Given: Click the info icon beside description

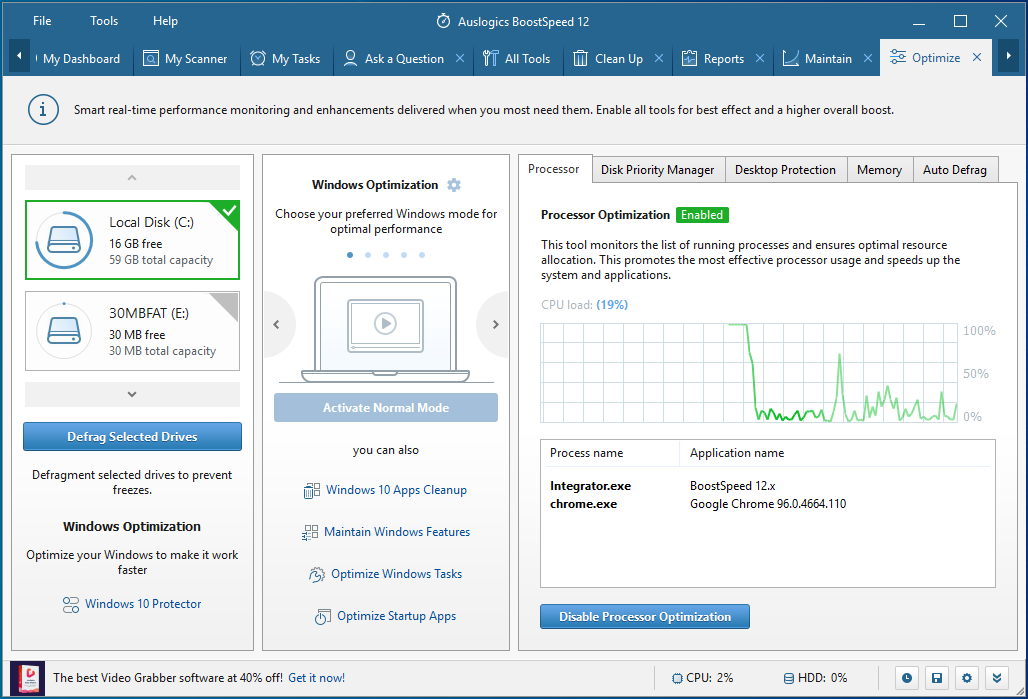Looking at the screenshot, I should coord(43,110).
